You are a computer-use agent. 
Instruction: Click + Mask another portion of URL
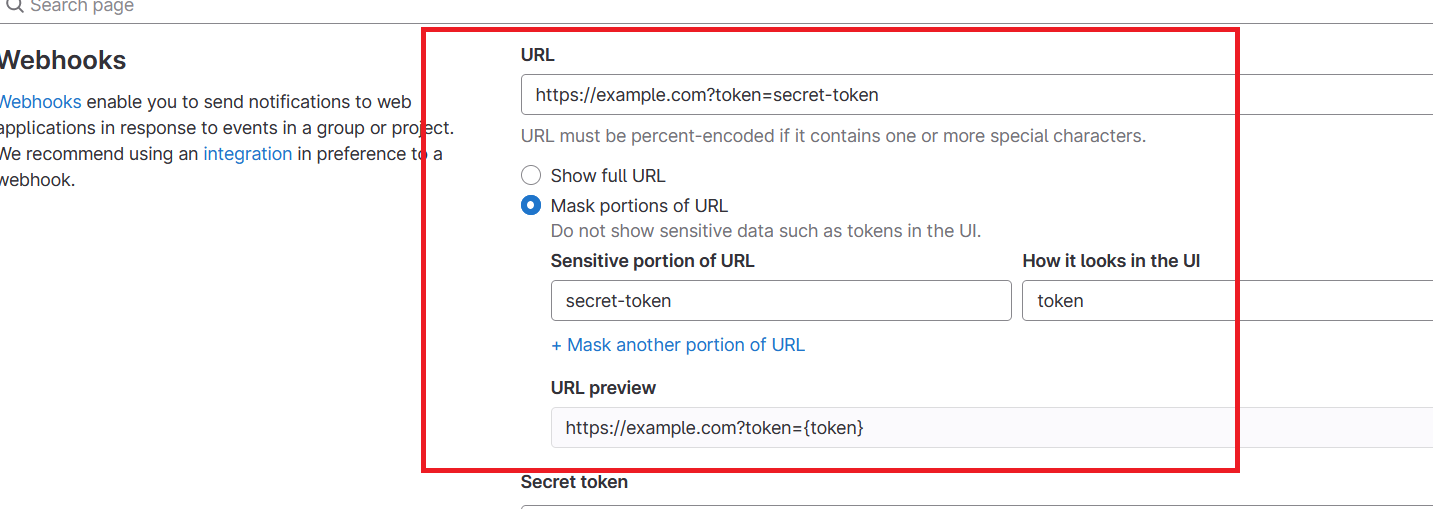coord(677,345)
